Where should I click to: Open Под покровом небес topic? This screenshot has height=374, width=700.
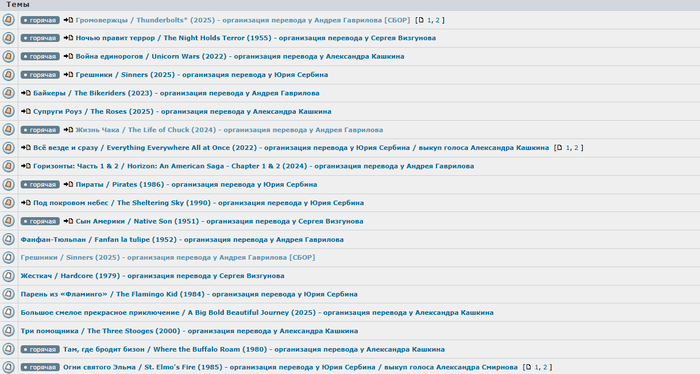point(199,203)
